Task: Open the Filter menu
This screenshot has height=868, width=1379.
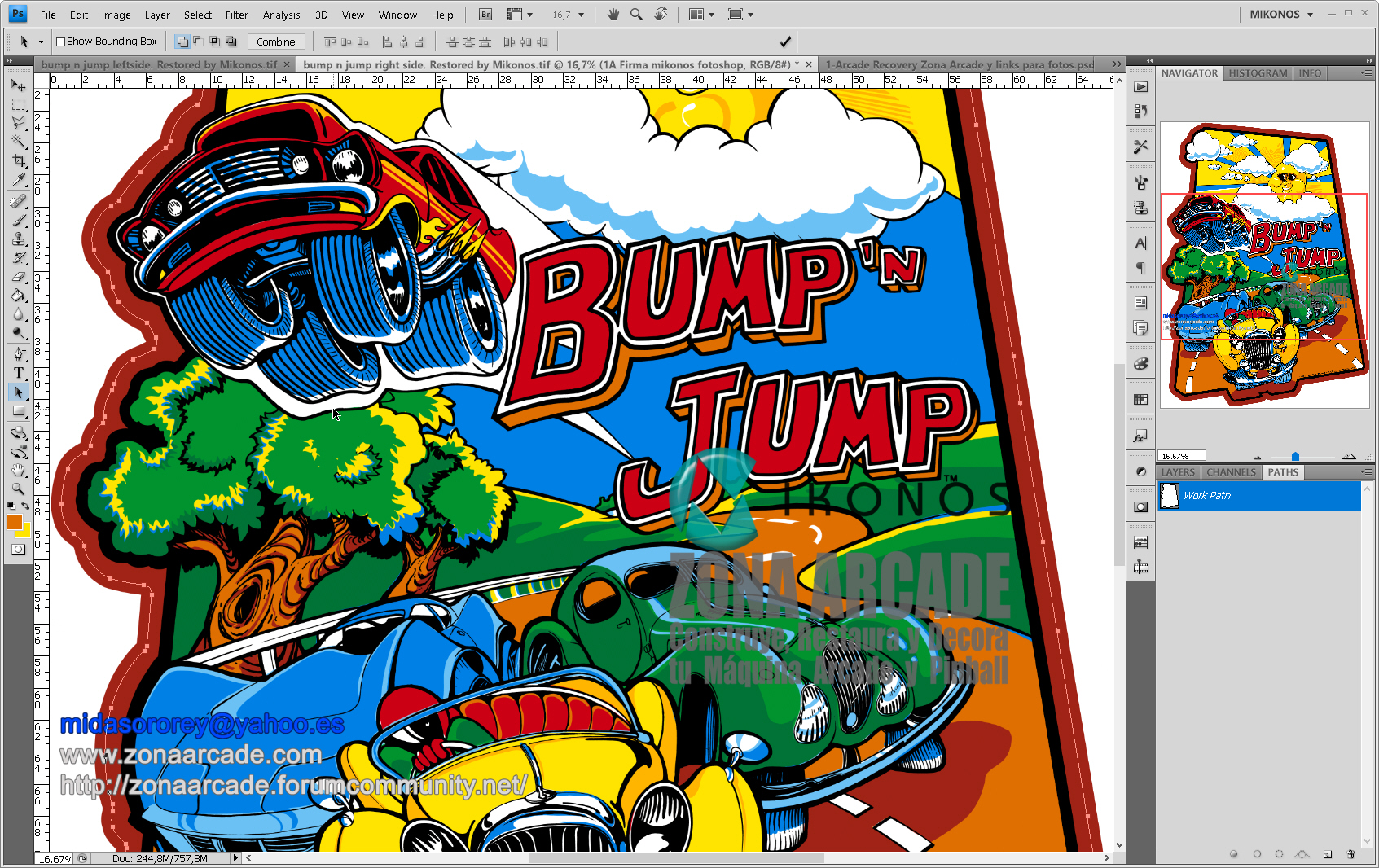Action: pyautogui.click(x=236, y=14)
